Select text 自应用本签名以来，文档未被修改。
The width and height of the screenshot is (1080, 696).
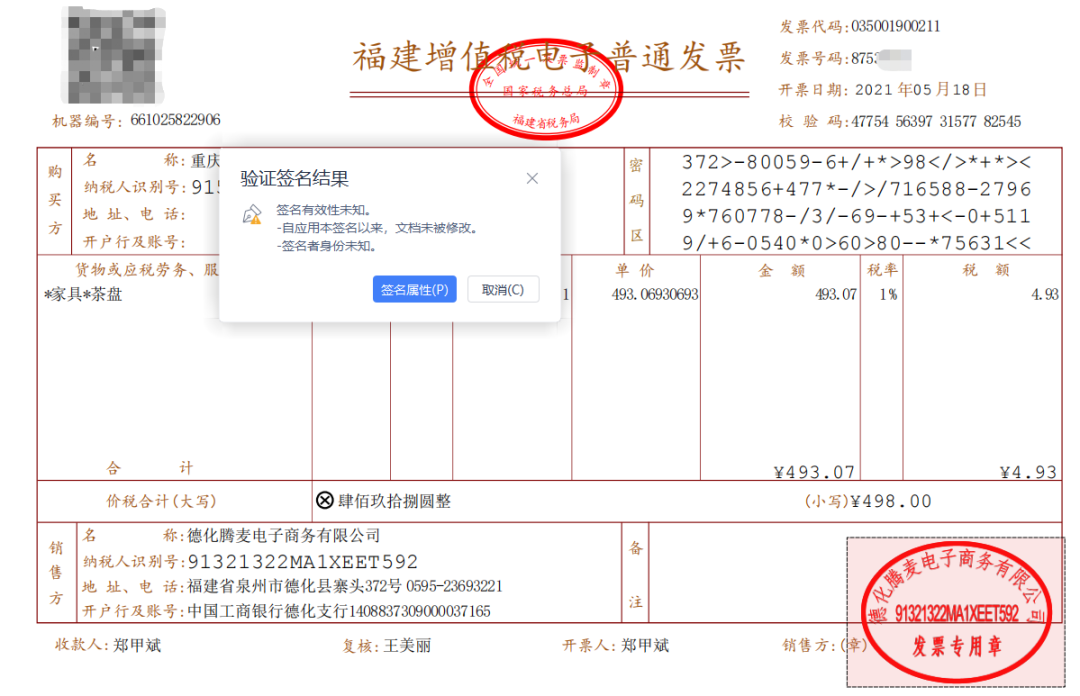(x=380, y=227)
